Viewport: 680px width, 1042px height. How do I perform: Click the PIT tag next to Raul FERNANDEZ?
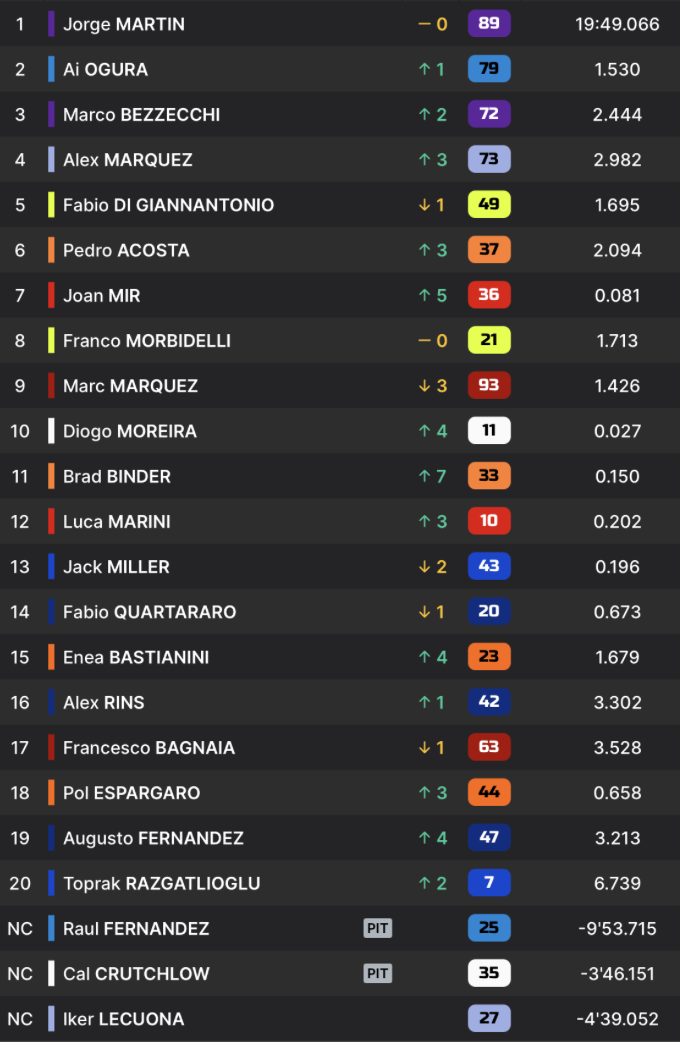tap(378, 928)
